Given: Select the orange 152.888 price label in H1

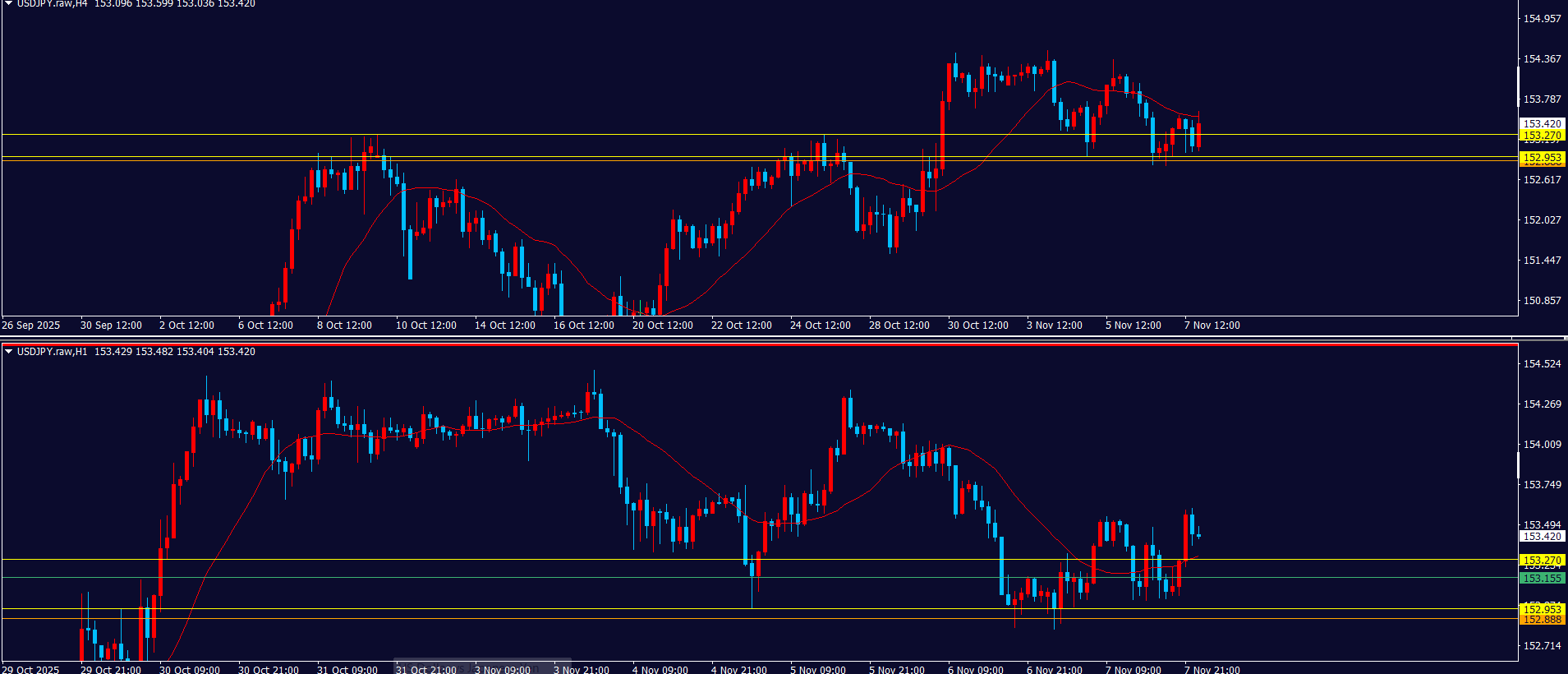Looking at the screenshot, I should (1542, 621).
